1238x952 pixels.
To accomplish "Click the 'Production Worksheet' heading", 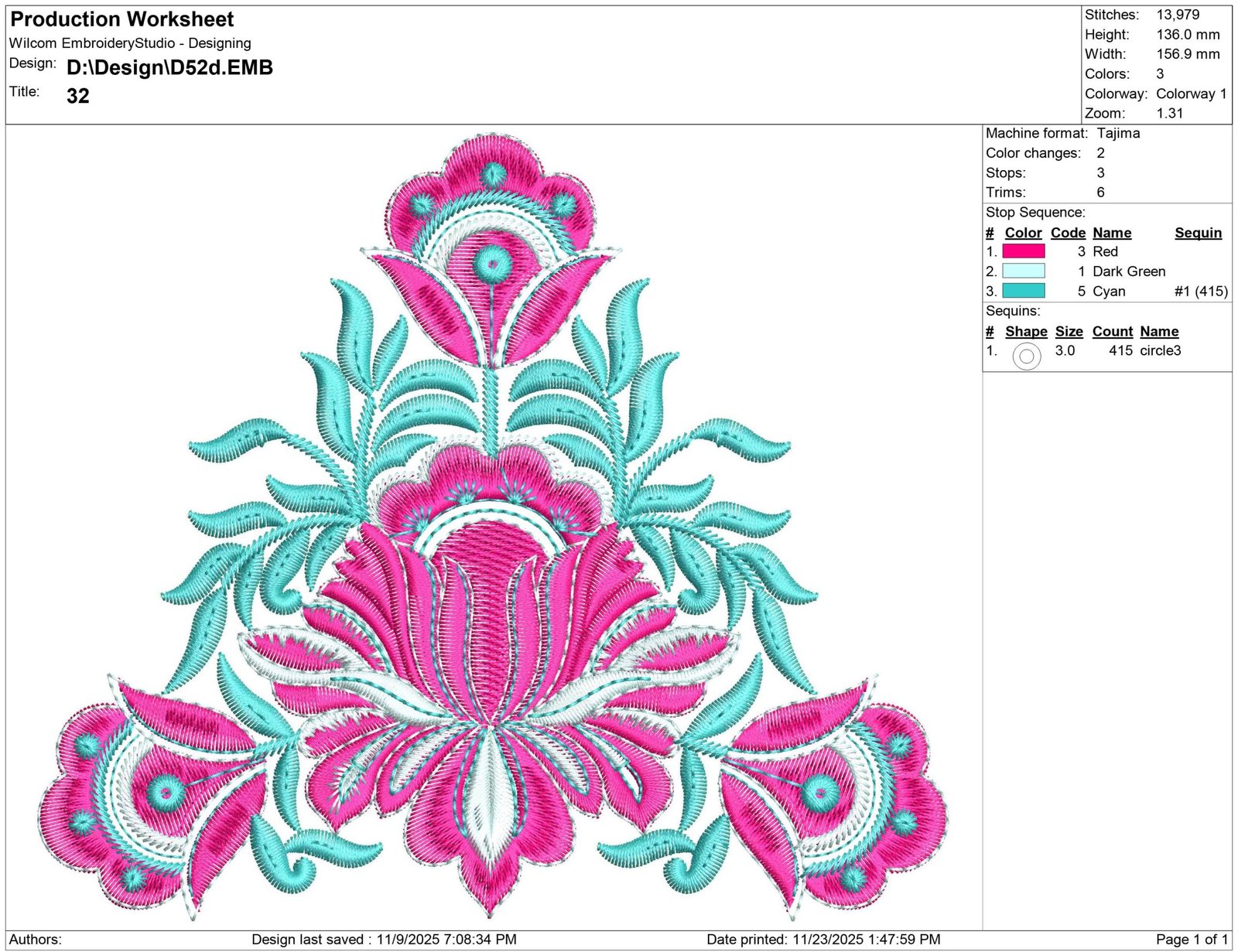I will tap(122, 19).
